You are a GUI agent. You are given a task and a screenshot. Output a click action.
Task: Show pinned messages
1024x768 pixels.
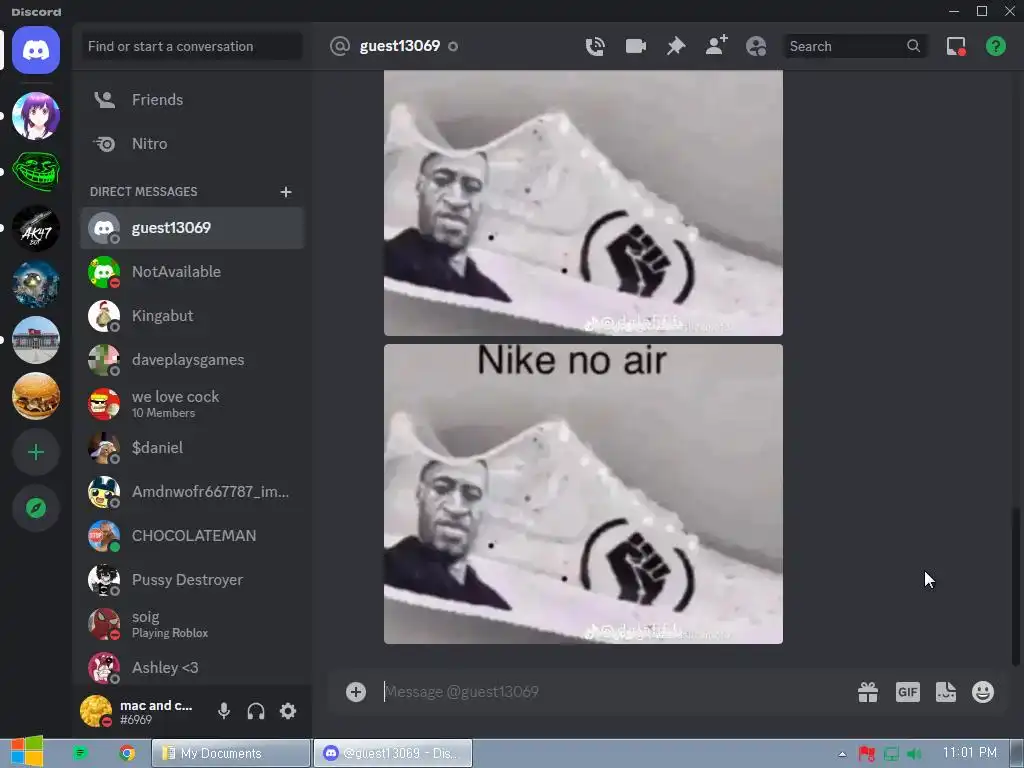click(676, 46)
